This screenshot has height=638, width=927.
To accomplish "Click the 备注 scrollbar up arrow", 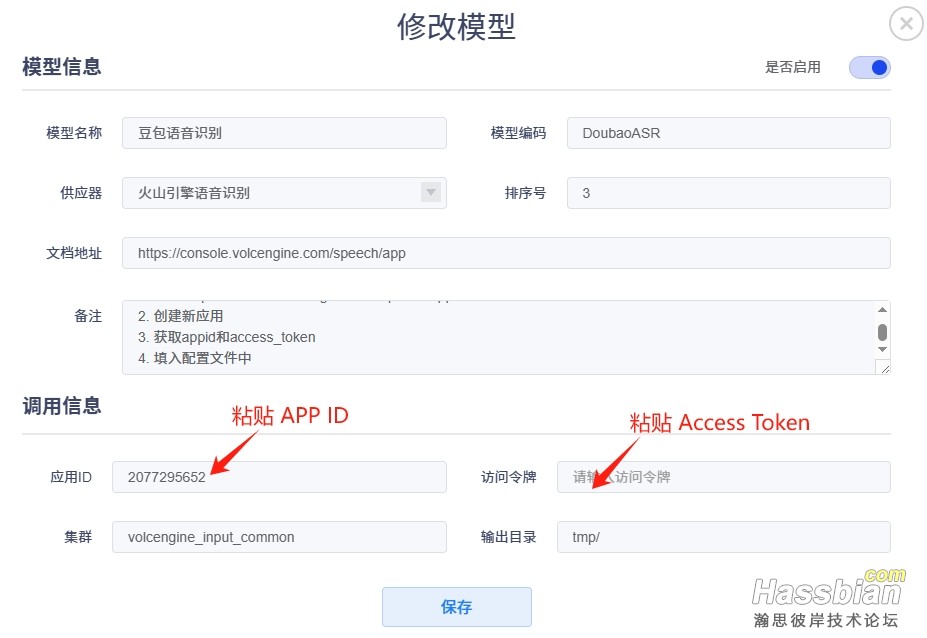I will (x=882, y=310).
